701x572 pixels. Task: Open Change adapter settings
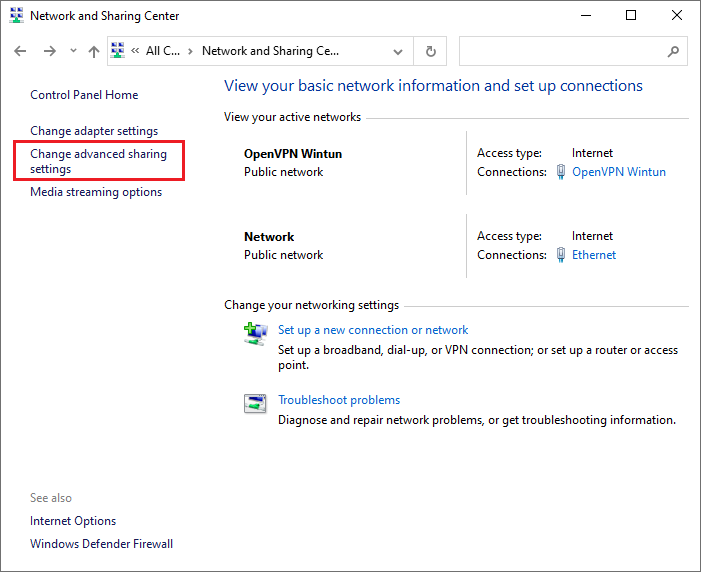[94, 131]
